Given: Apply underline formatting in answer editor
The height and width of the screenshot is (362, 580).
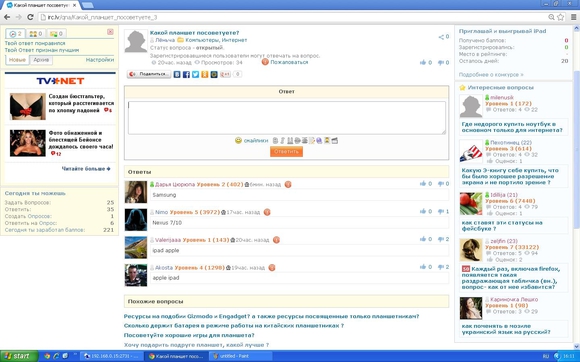Looking at the screenshot, I should tap(290, 141).
